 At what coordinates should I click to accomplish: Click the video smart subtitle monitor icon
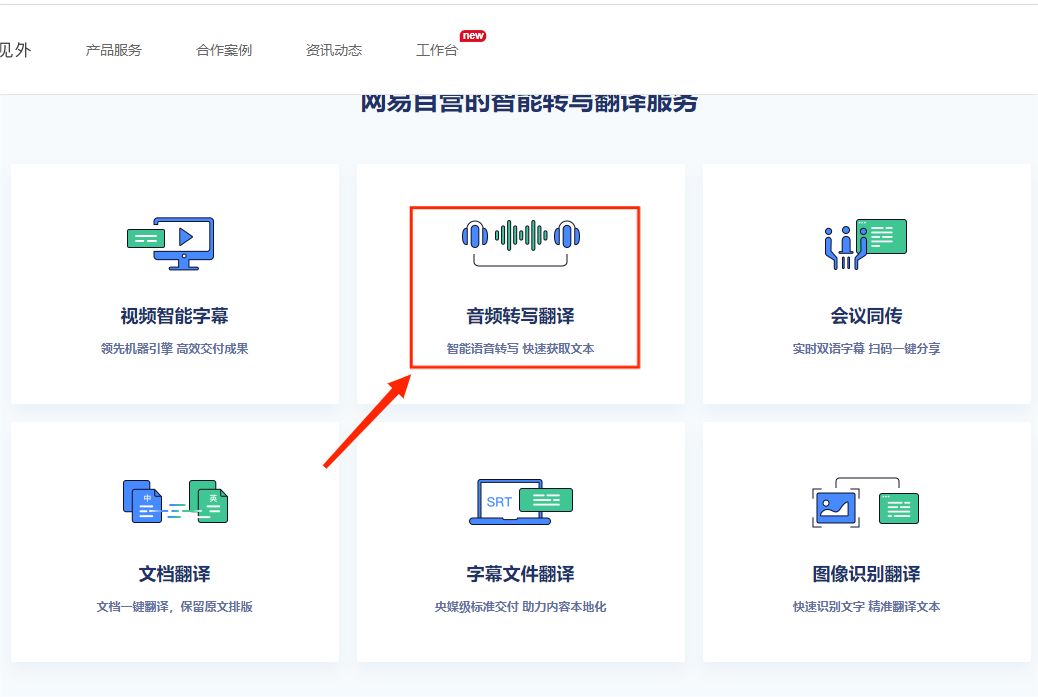pos(171,243)
